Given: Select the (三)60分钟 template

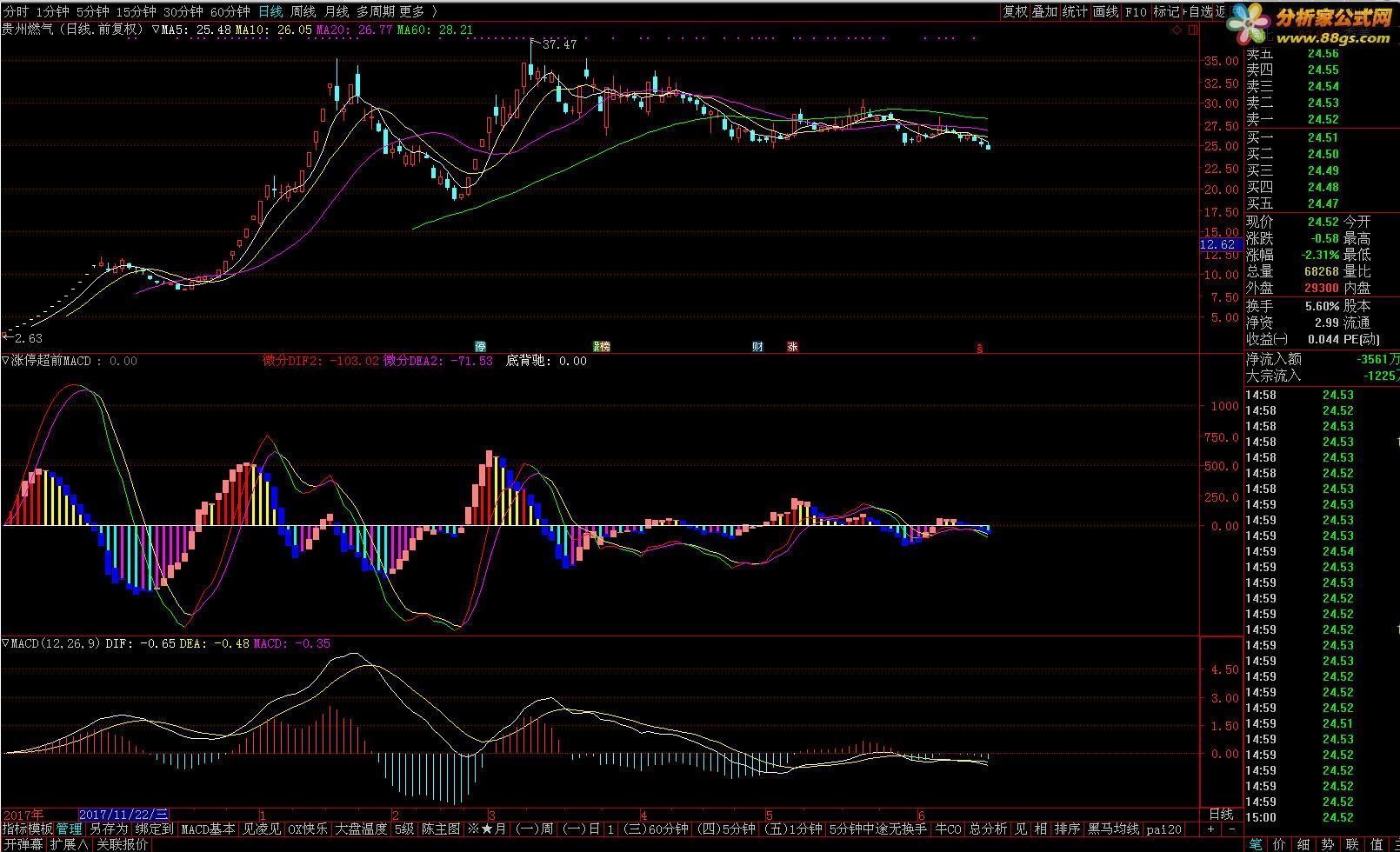Looking at the screenshot, I should click(x=655, y=829).
